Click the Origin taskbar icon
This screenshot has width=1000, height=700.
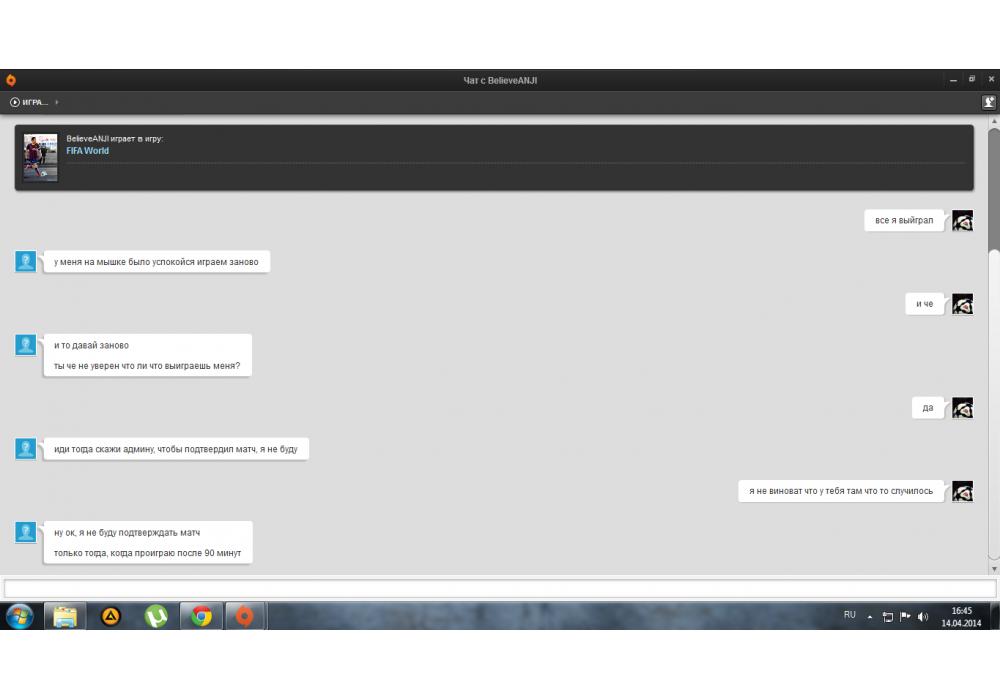245,616
